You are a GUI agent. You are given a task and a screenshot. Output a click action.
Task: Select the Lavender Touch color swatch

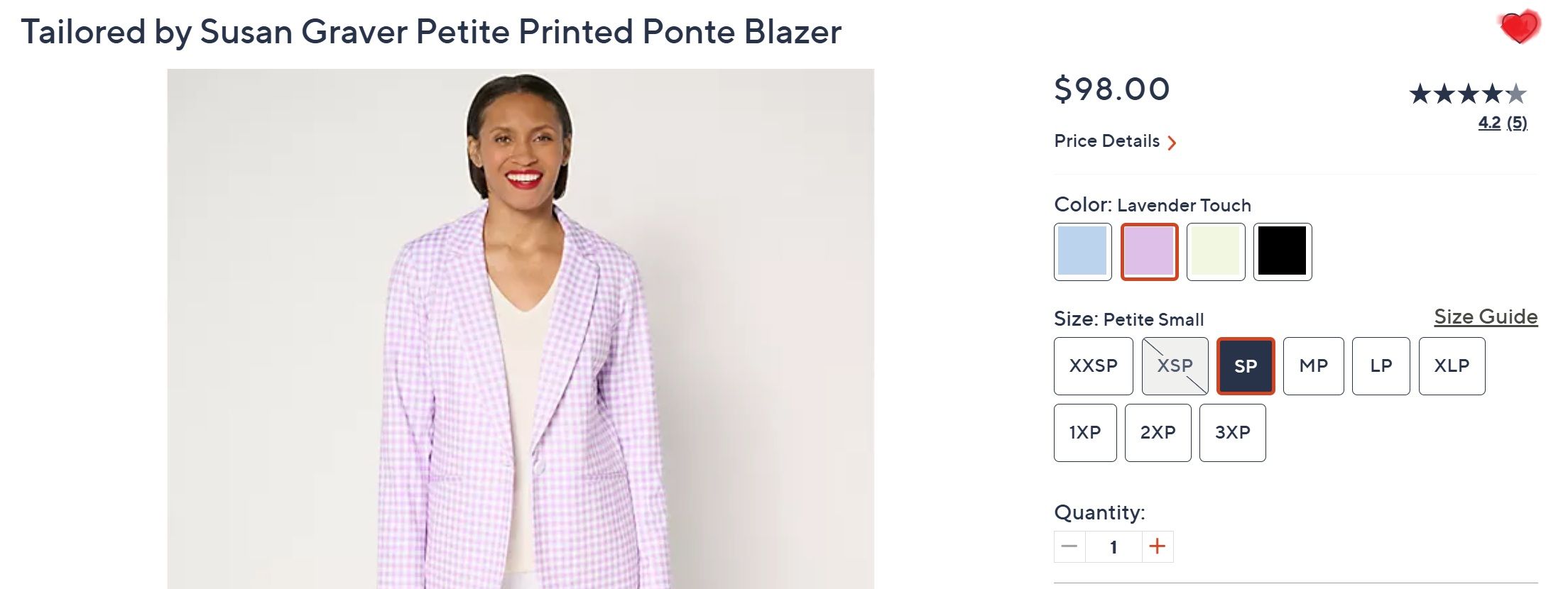click(x=1149, y=252)
